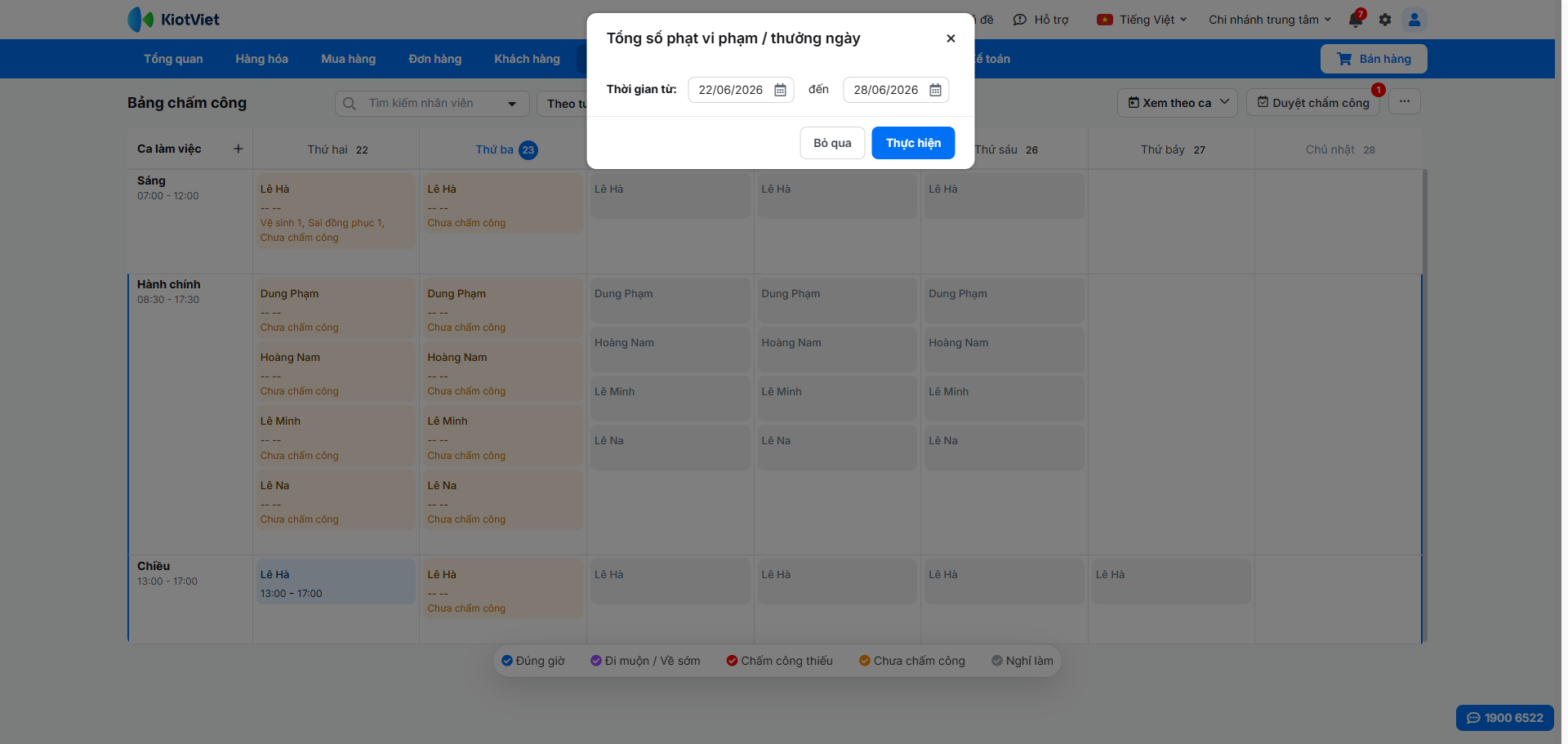Click Duyệt chấm công button
This screenshot has width=1568, height=744.
[1313, 102]
